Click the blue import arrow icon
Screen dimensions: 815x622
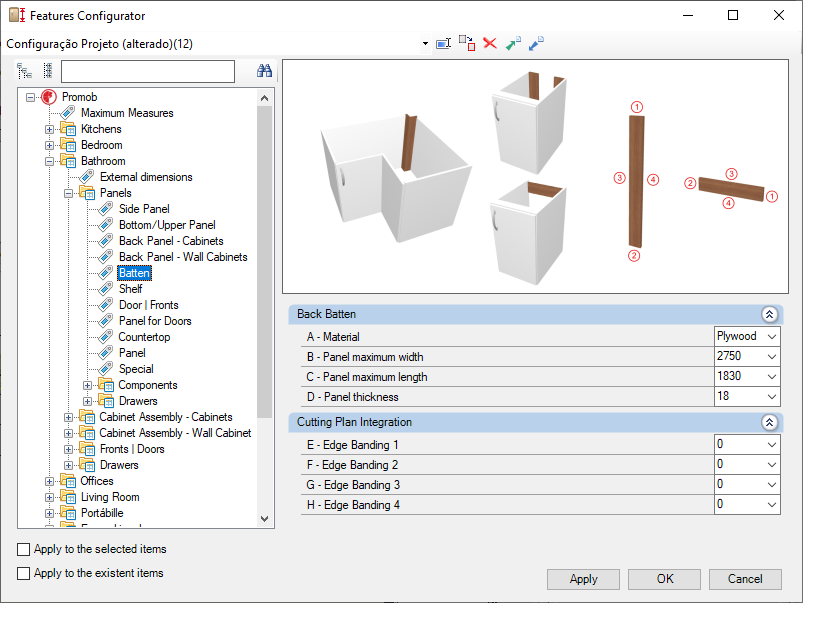[536, 44]
